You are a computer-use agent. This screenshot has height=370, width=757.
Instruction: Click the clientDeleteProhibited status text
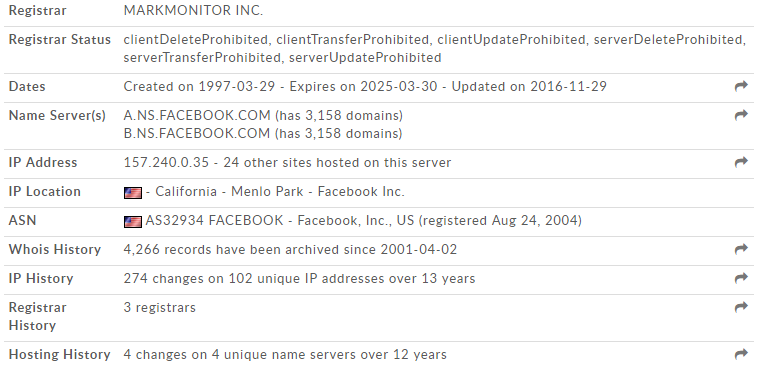[196, 40]
